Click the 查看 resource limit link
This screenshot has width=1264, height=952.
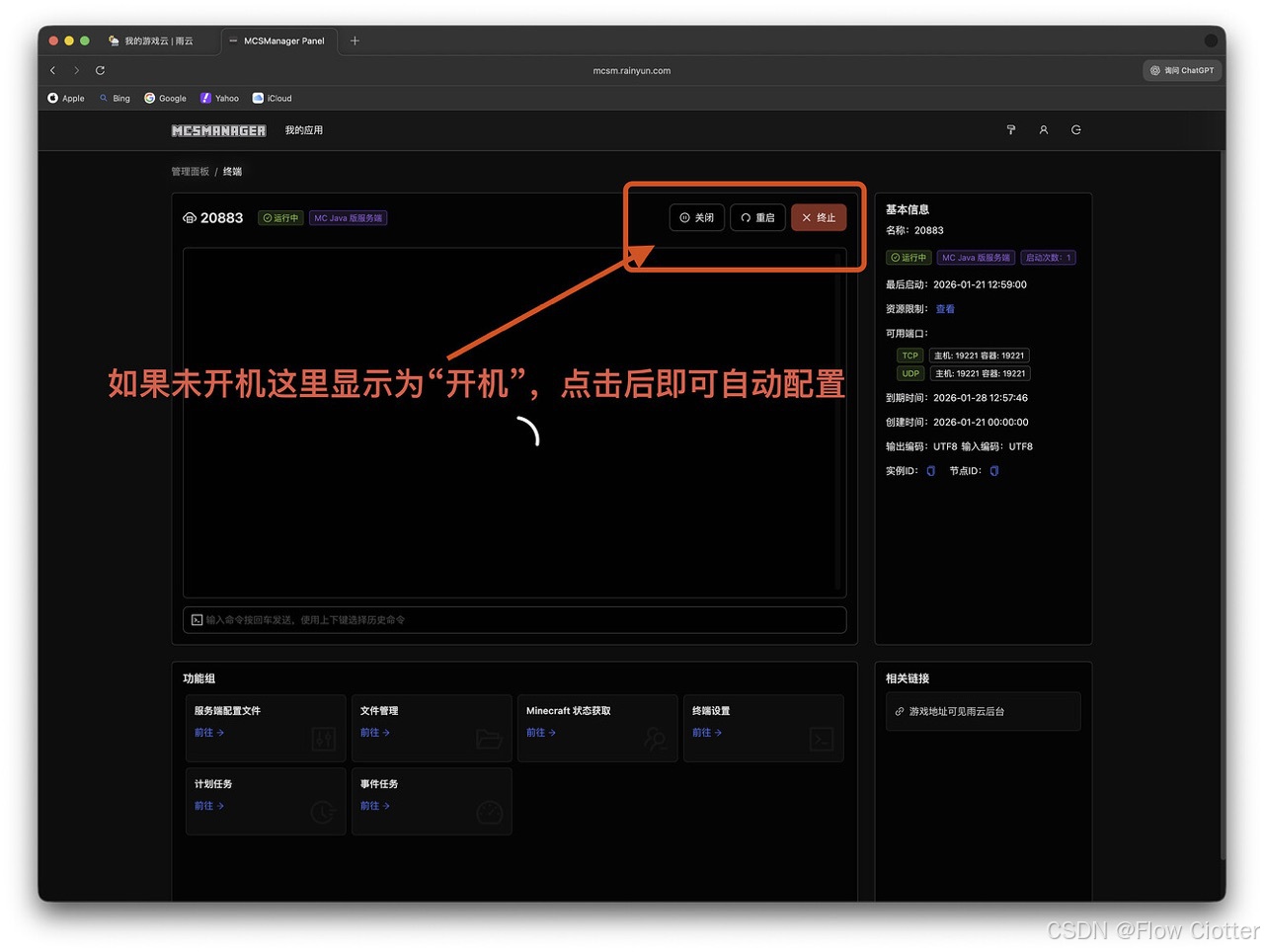pos(945,309)
